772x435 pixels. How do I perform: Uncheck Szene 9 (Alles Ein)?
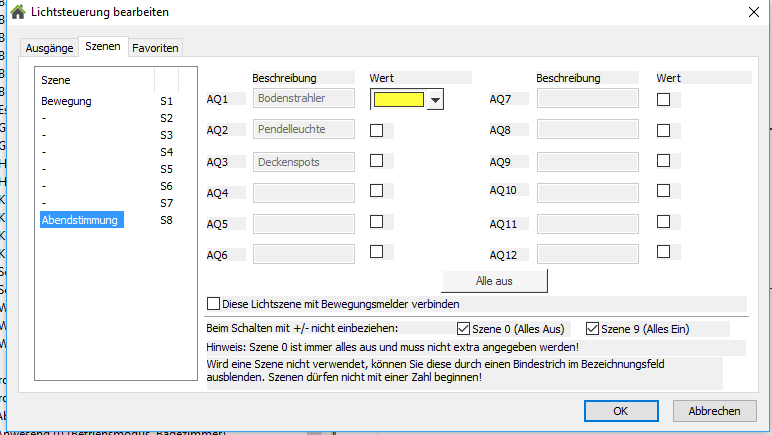point(592,328)
